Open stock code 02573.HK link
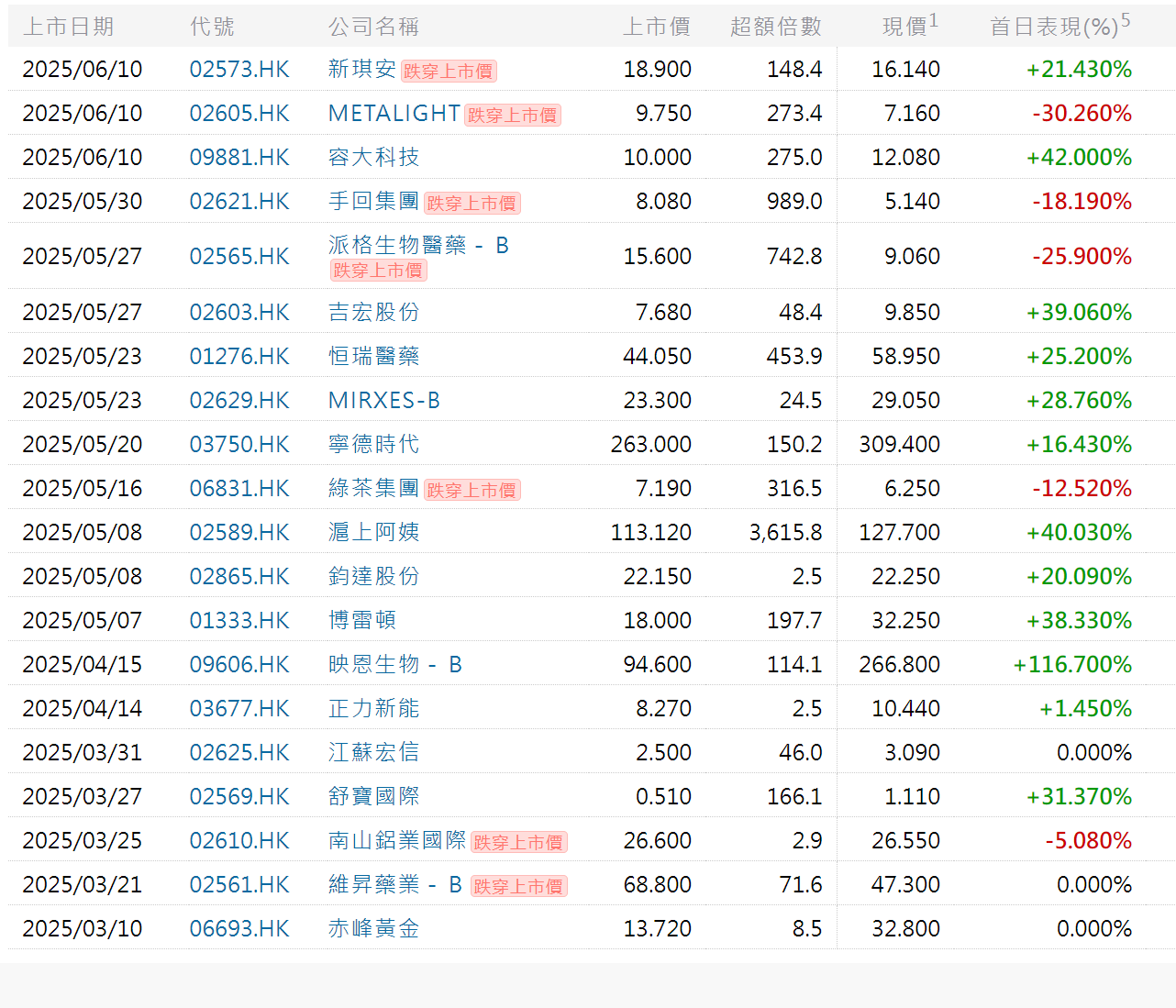The width and height of the screenshot is (1176, 1008). 239,70
